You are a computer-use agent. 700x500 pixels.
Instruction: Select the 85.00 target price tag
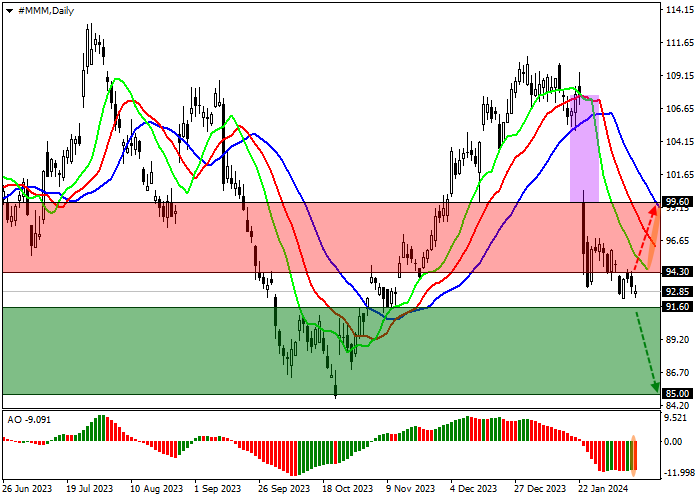[677, 394]
